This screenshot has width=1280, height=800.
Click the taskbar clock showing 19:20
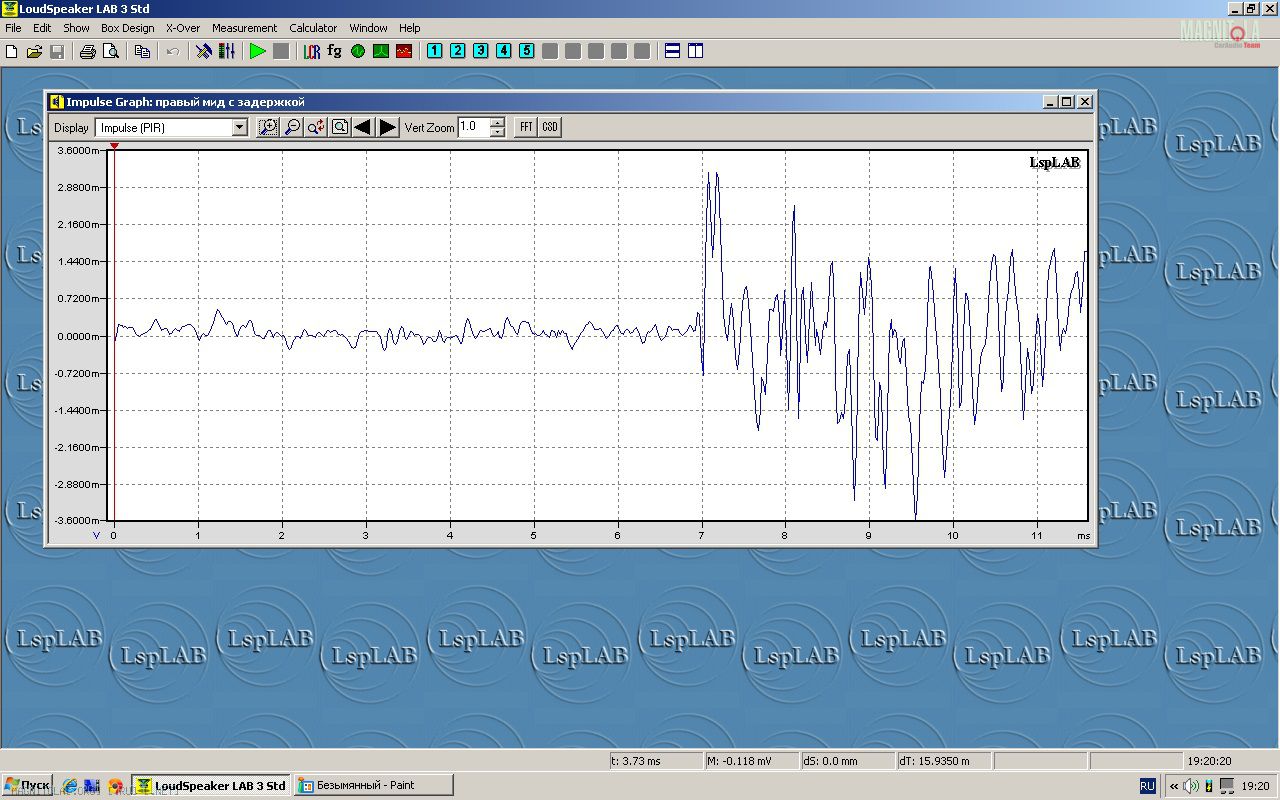coord(1257,786)
